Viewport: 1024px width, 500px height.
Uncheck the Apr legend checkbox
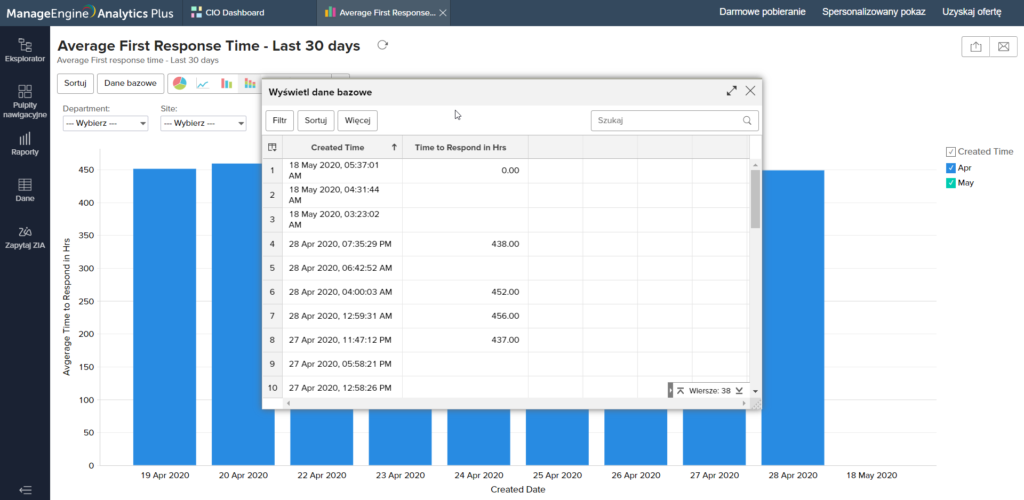click(951, 168)
